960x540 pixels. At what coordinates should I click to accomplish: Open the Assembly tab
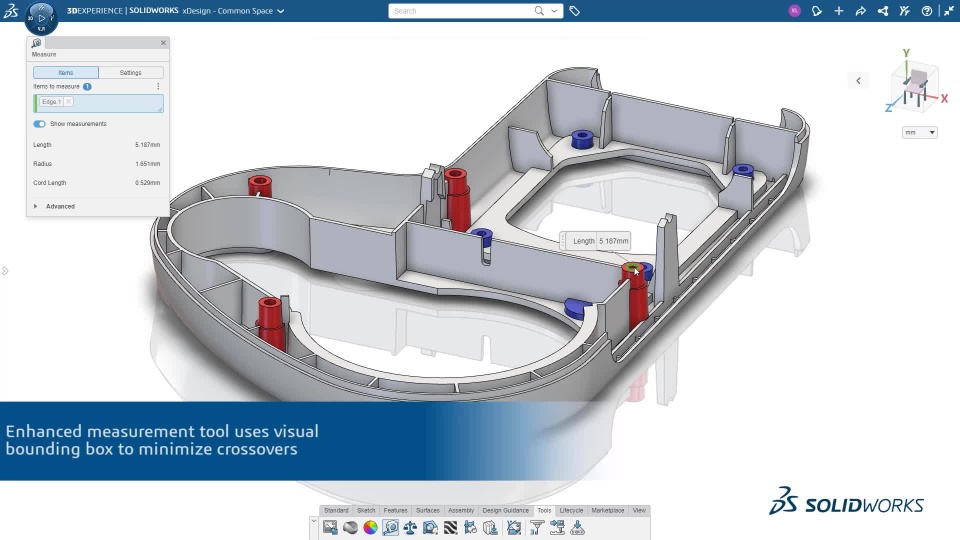tap(461, 510)
